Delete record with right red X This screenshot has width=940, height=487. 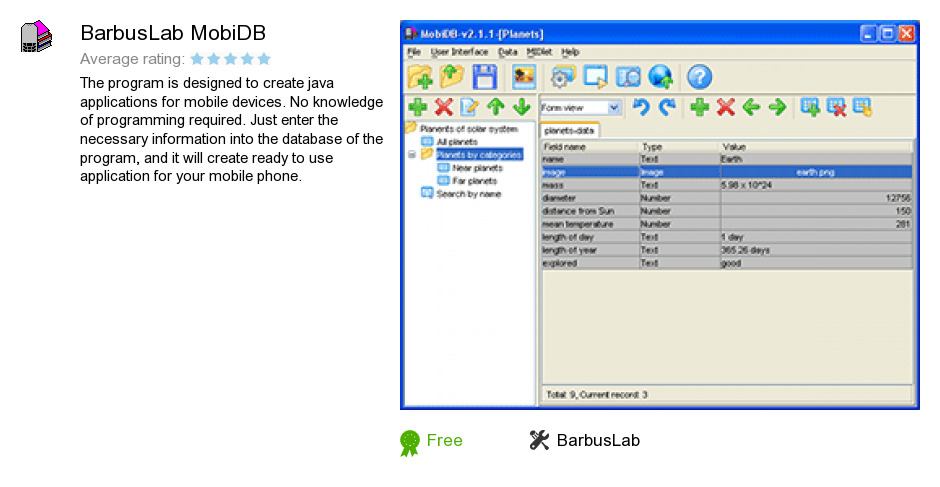725,107
